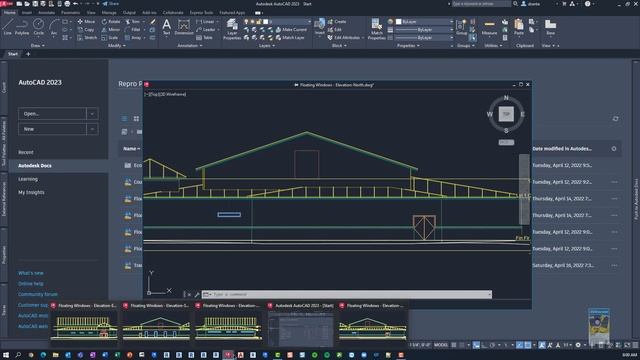Image resolution: width=640 pixels, height=360 pixels.
Task: Open the linetype ByLayer dropdown
Action: [451, 38]
